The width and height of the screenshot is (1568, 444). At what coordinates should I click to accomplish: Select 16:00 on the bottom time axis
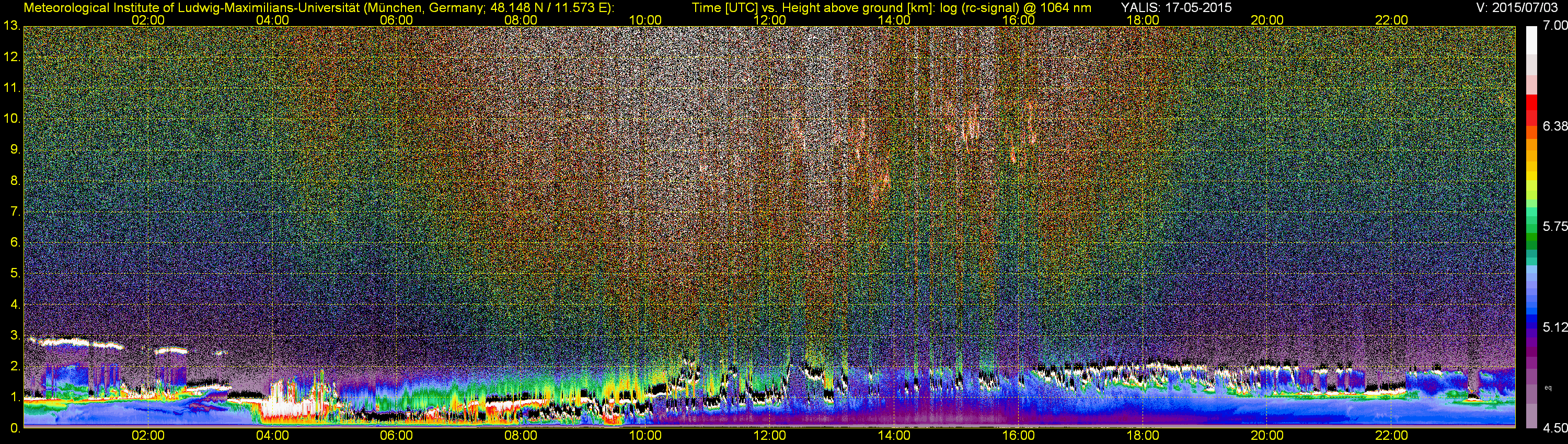(1018, 436)
